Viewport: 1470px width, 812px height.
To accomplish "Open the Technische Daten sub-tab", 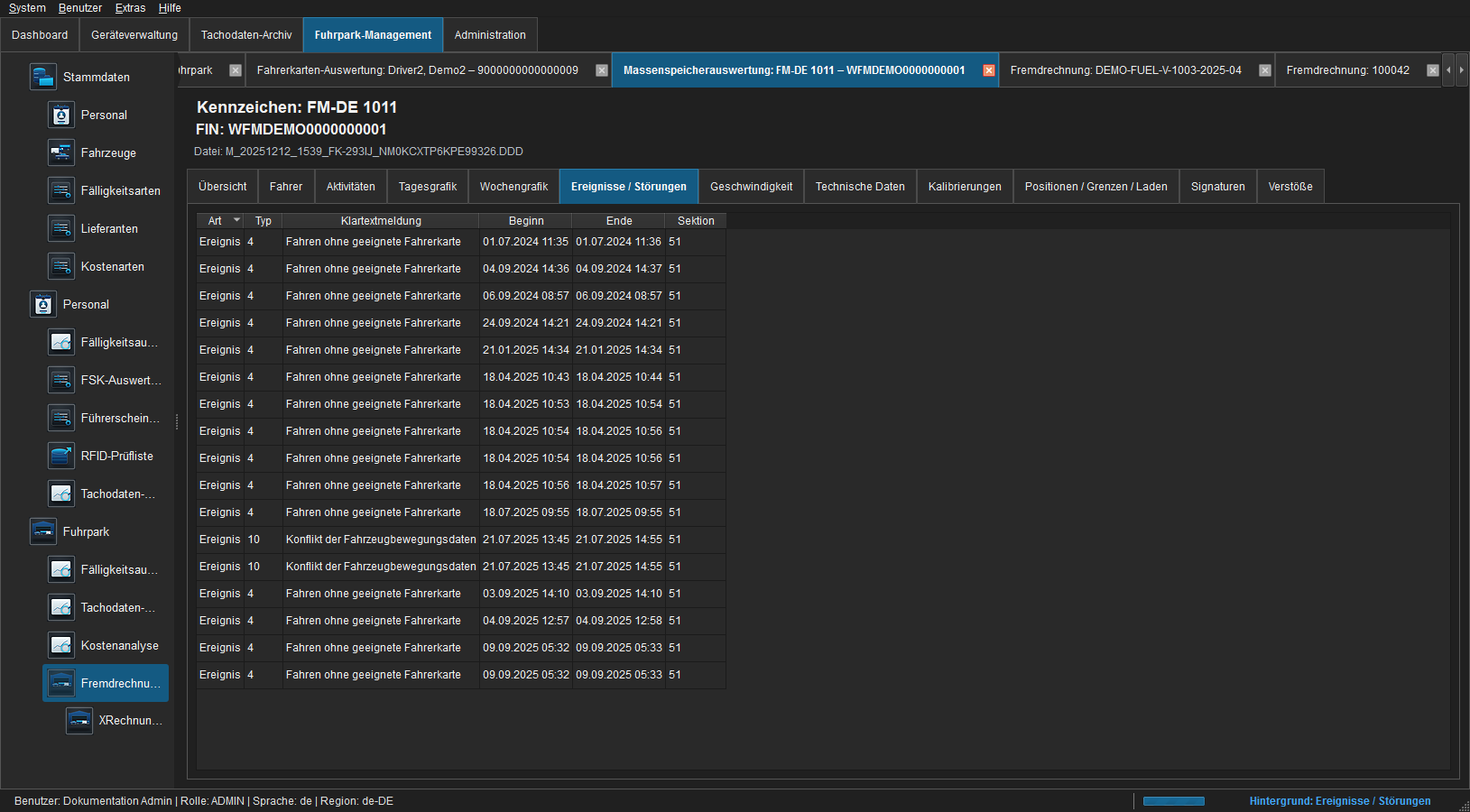I will [x=860, y=187].
